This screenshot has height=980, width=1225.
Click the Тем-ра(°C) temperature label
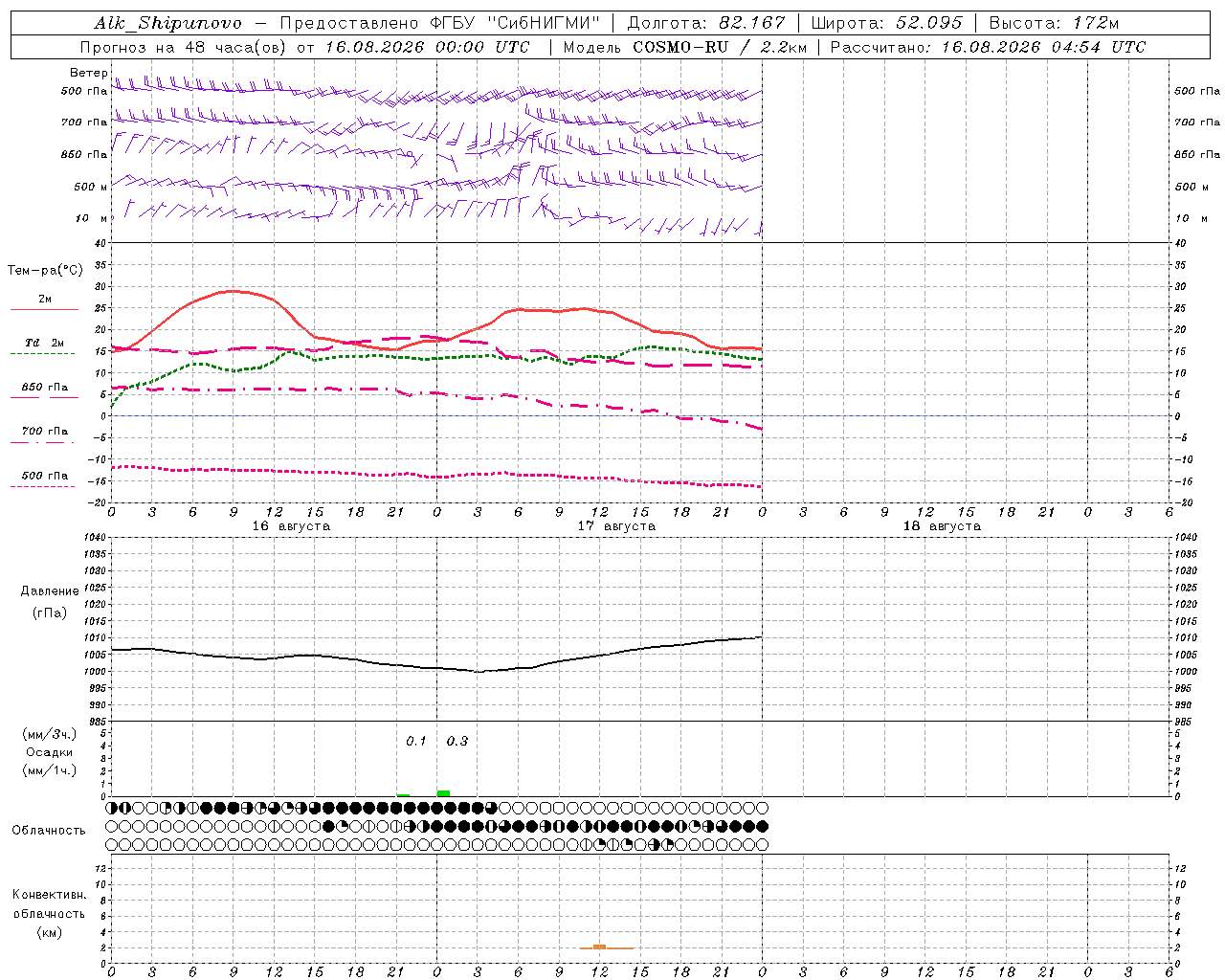(45, 271)
